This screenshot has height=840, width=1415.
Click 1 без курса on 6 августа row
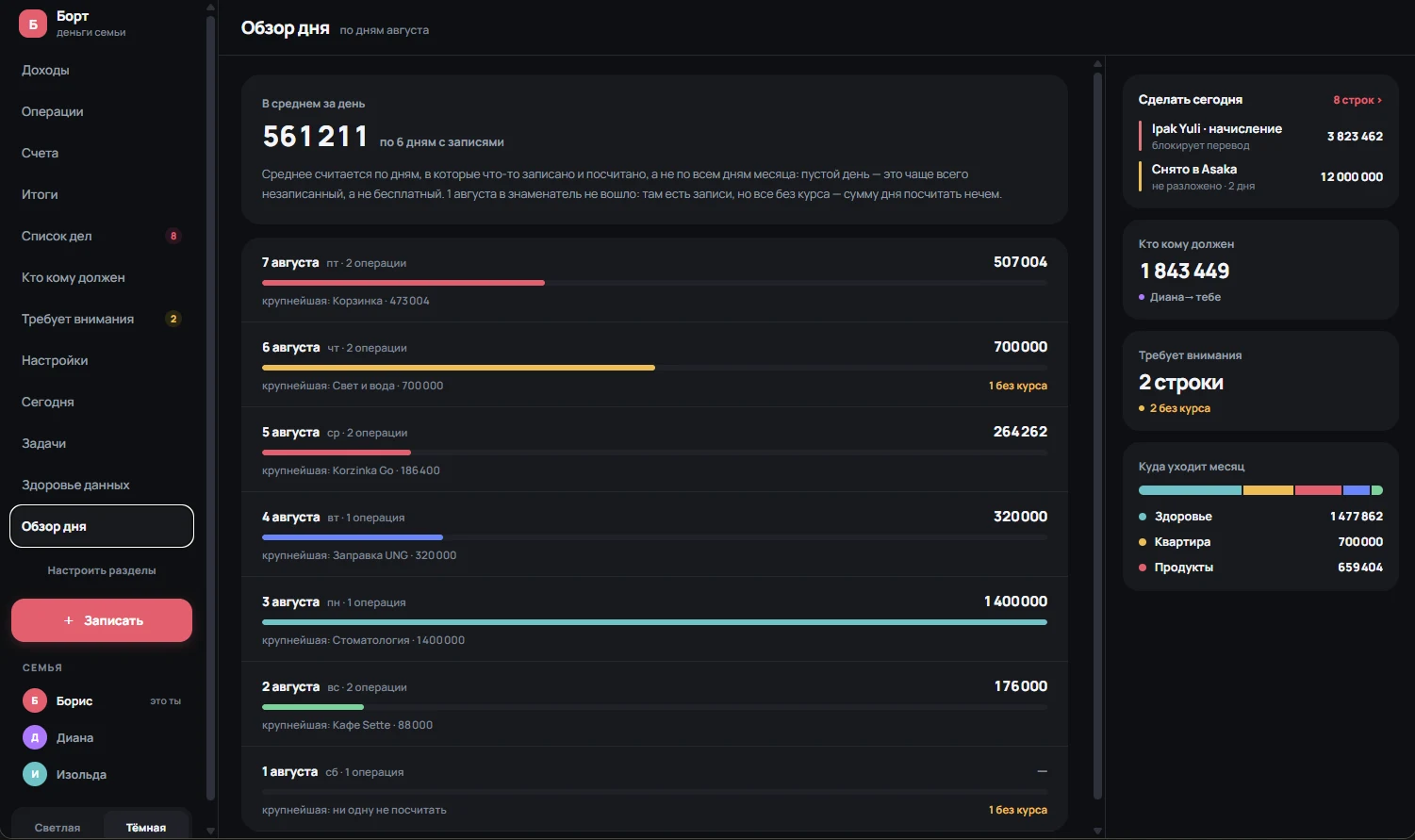click(x=1017, y=386)
